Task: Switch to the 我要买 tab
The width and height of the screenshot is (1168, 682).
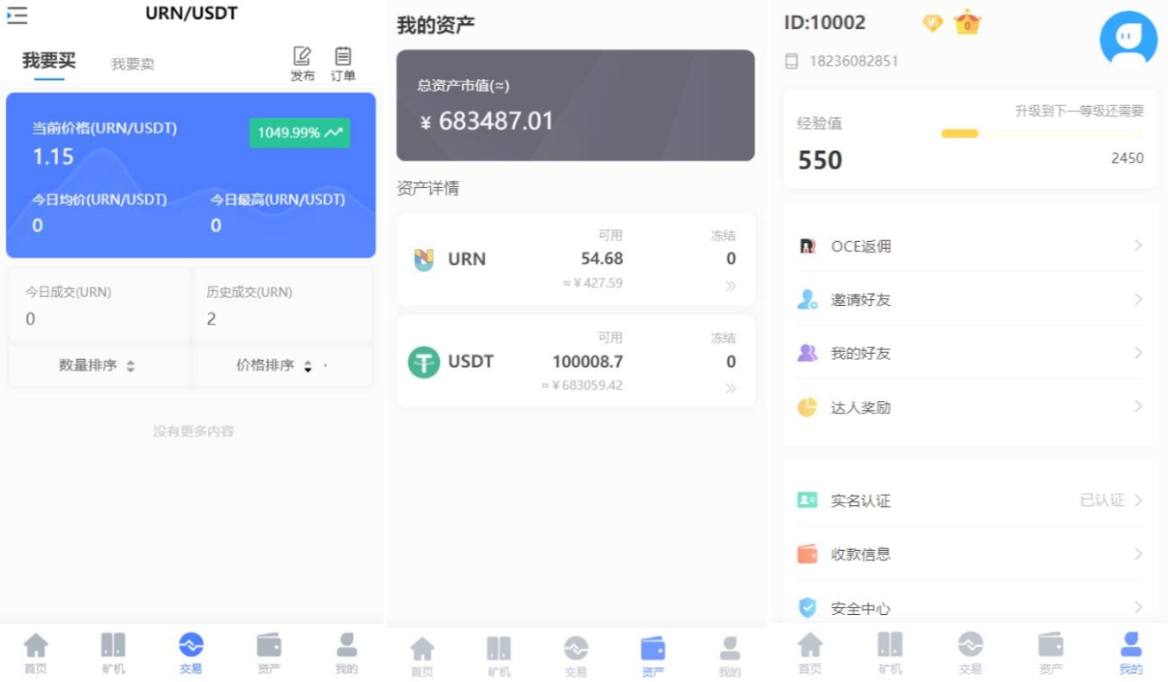Action: pos(48,61)
